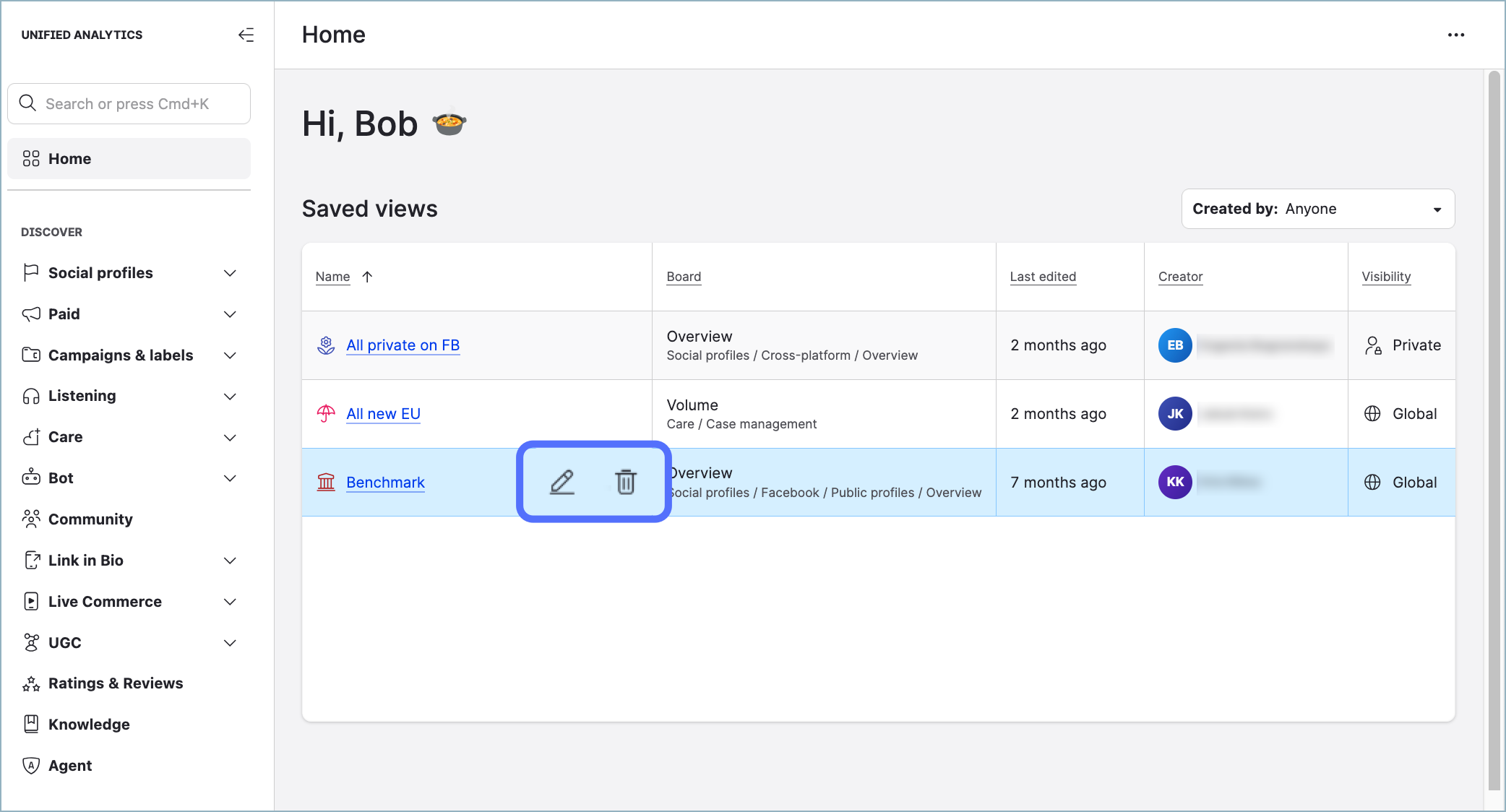Click the EB creator avatar

tap(1175, 345)
